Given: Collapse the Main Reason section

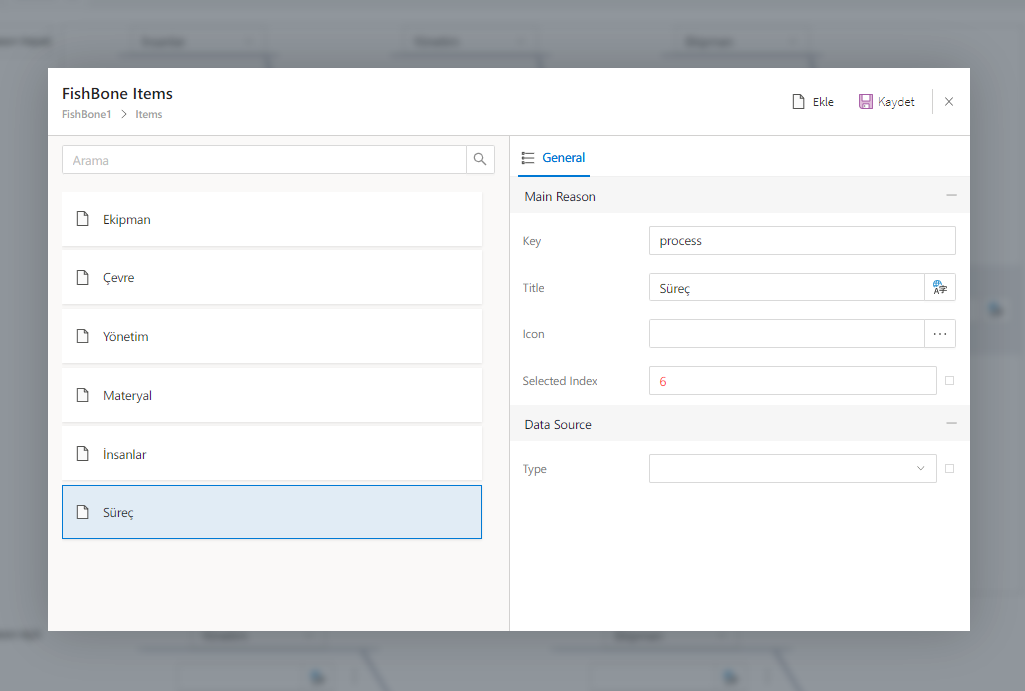Looking at the screenshot, I should [x=951, y=196].
